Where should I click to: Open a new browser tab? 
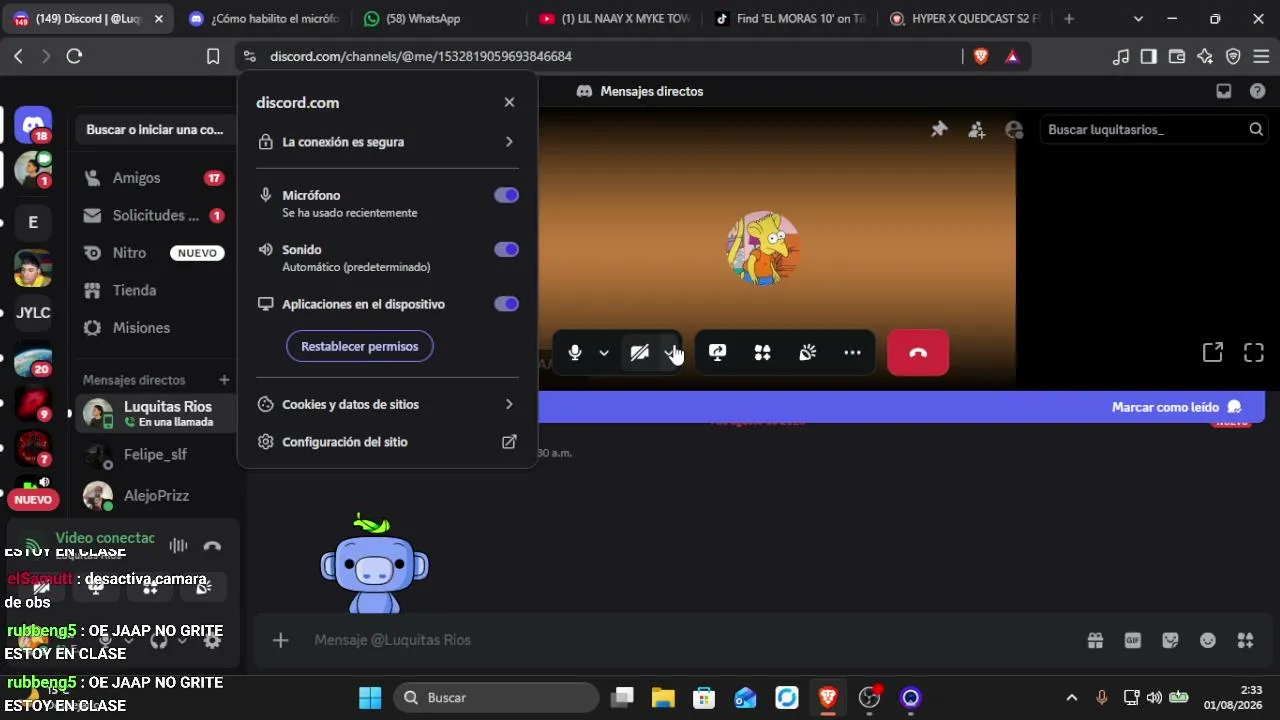point(1069,19)
